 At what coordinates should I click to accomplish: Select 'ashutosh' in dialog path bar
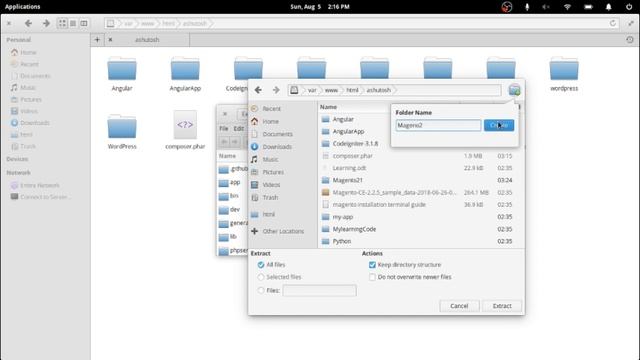tap(378, 90)
